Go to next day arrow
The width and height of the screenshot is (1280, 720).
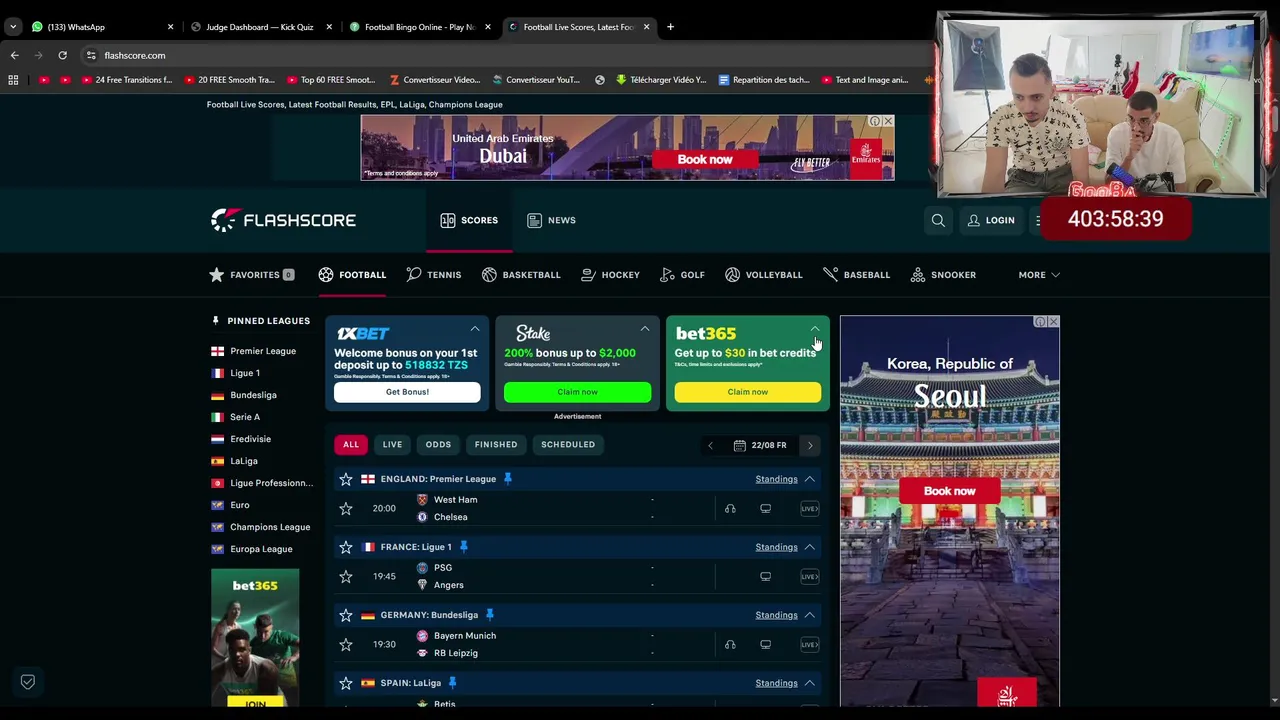coord(810,445)
